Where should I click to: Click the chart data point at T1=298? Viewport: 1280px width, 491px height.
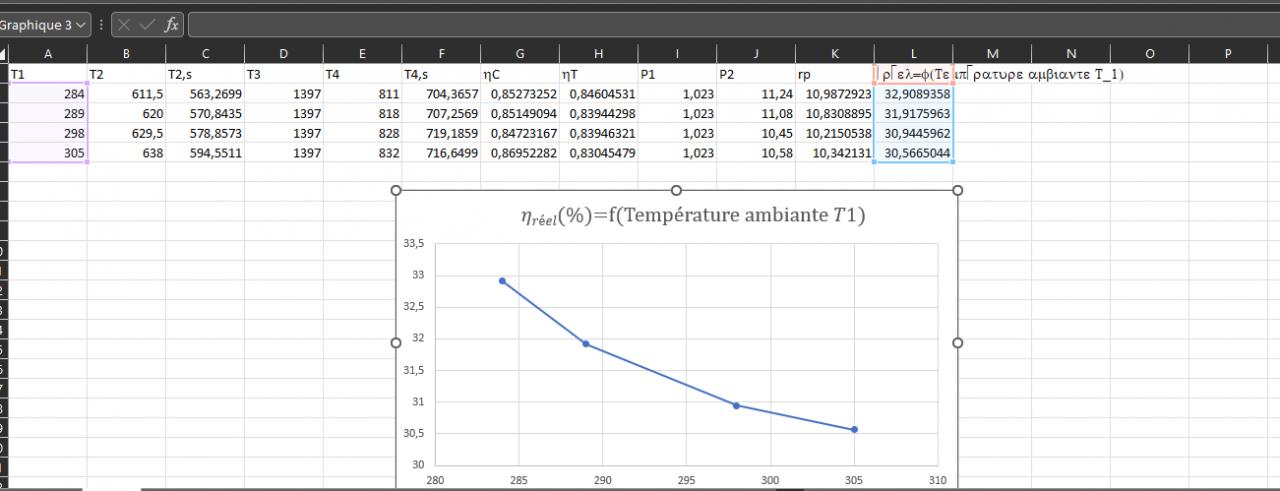tap(736, 405)
